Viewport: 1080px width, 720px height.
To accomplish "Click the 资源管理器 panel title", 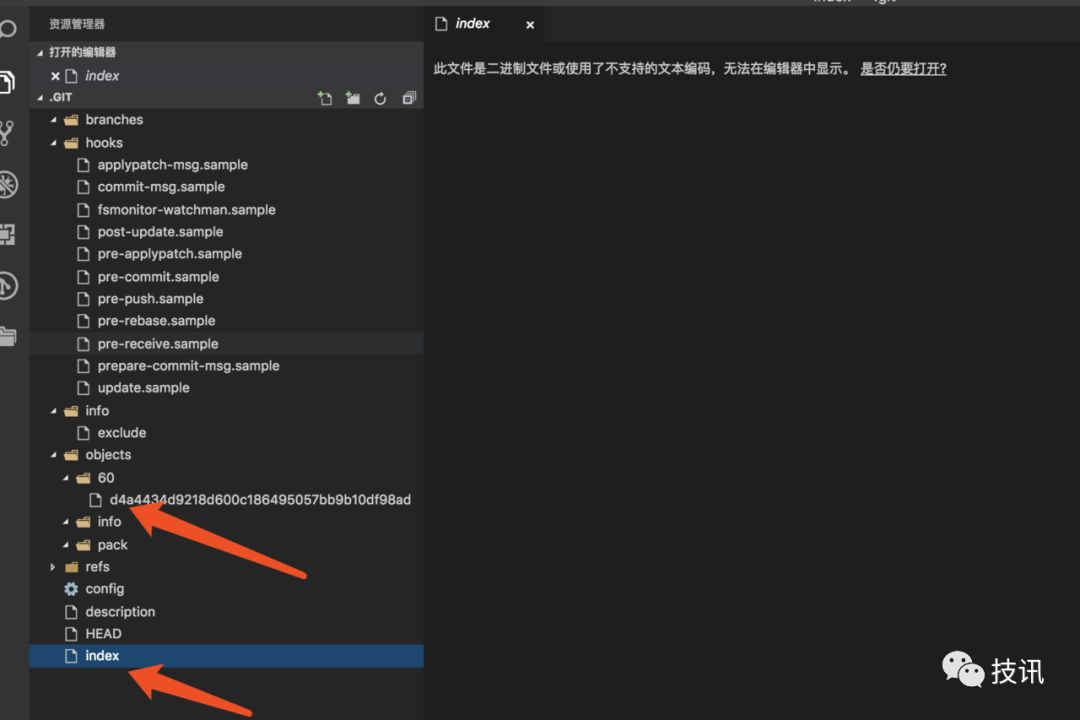I will coord(76,24).
